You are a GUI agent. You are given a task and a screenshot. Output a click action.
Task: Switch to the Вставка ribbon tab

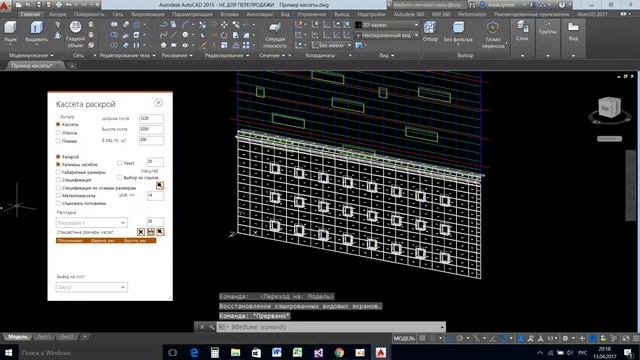[229, 14]
